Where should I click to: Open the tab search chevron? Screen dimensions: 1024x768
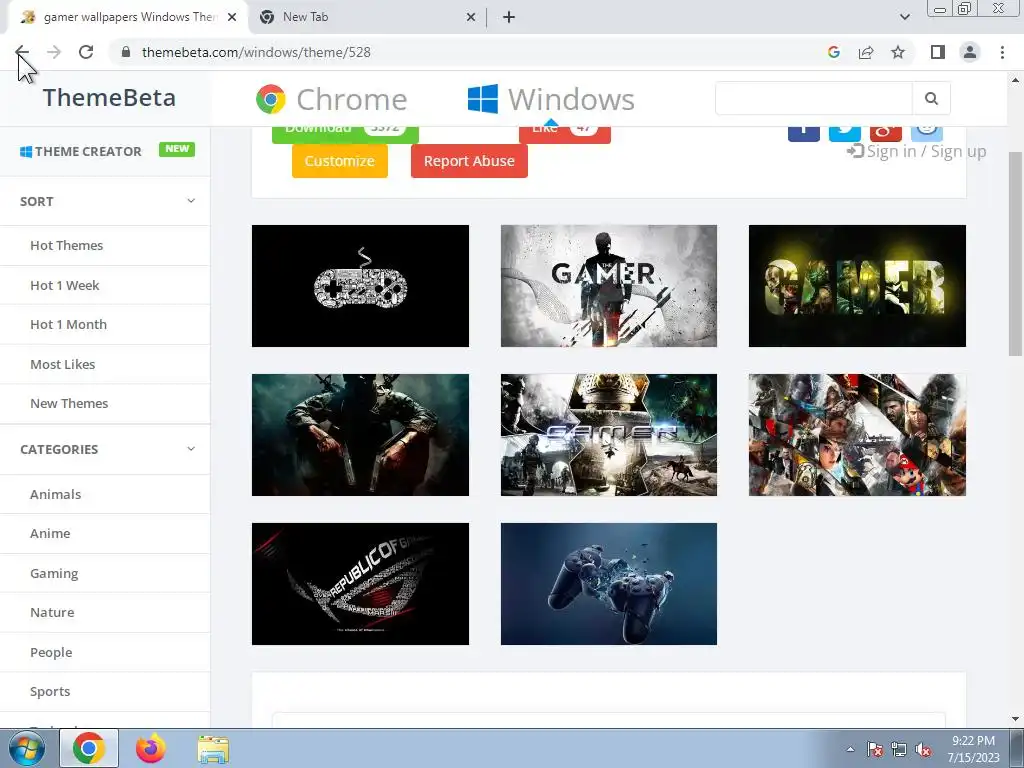[x=904, y=17]
